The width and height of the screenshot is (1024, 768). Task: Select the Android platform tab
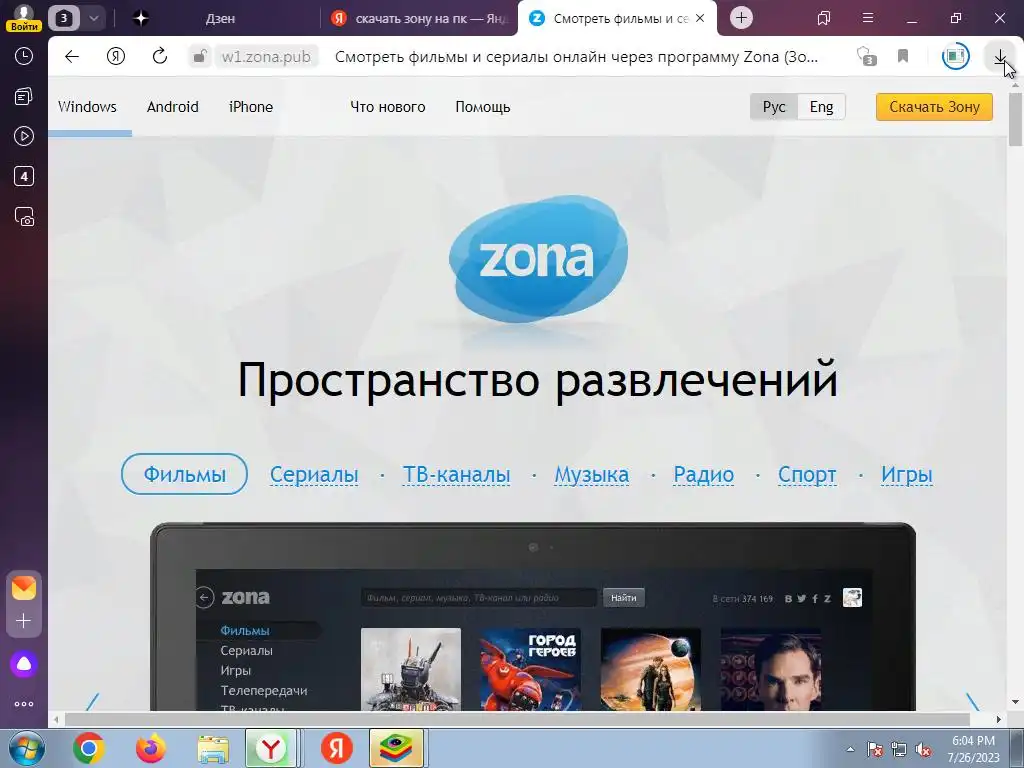[172, 107]
